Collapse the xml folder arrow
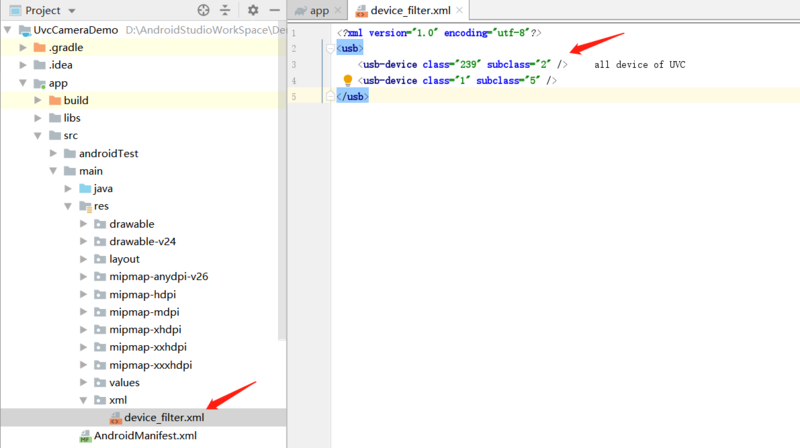 83,400
